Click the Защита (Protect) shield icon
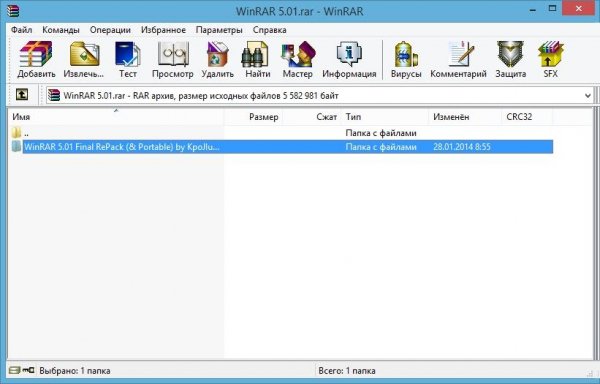 click(x=510, y=59)
